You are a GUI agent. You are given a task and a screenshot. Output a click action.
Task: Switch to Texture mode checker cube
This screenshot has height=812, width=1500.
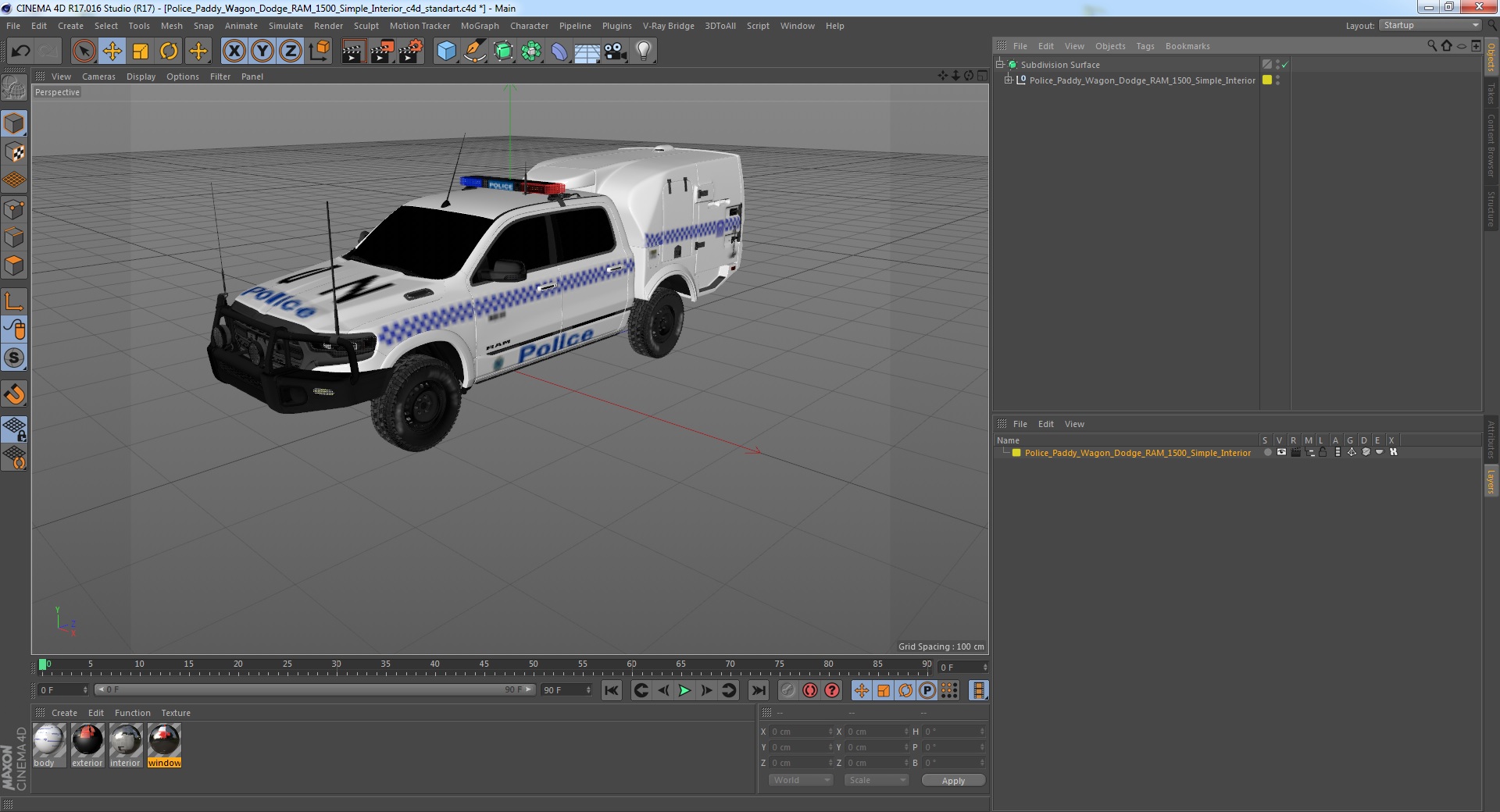[x=14, y=151]
